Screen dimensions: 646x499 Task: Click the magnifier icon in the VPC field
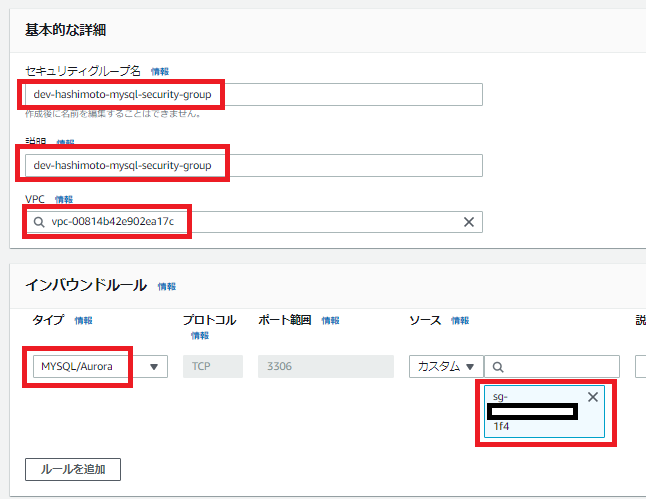tap(39, 222)
